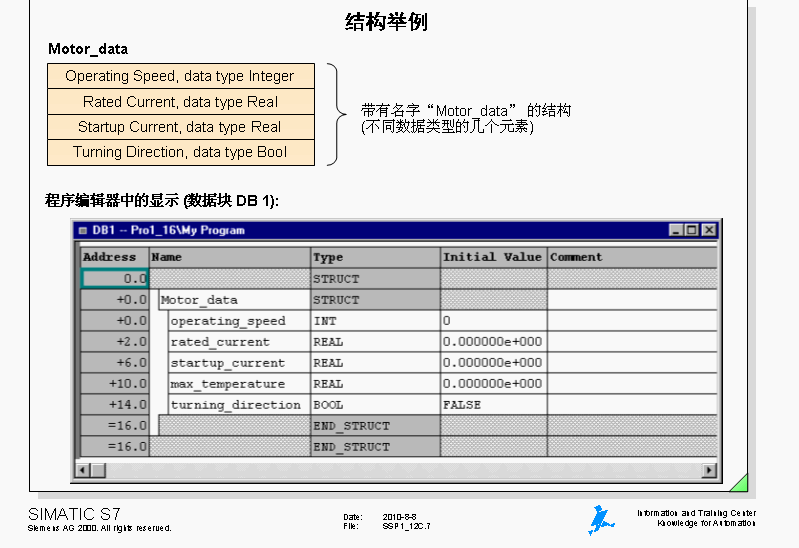Click the DB1 window title bar icon

coord(82,230)
